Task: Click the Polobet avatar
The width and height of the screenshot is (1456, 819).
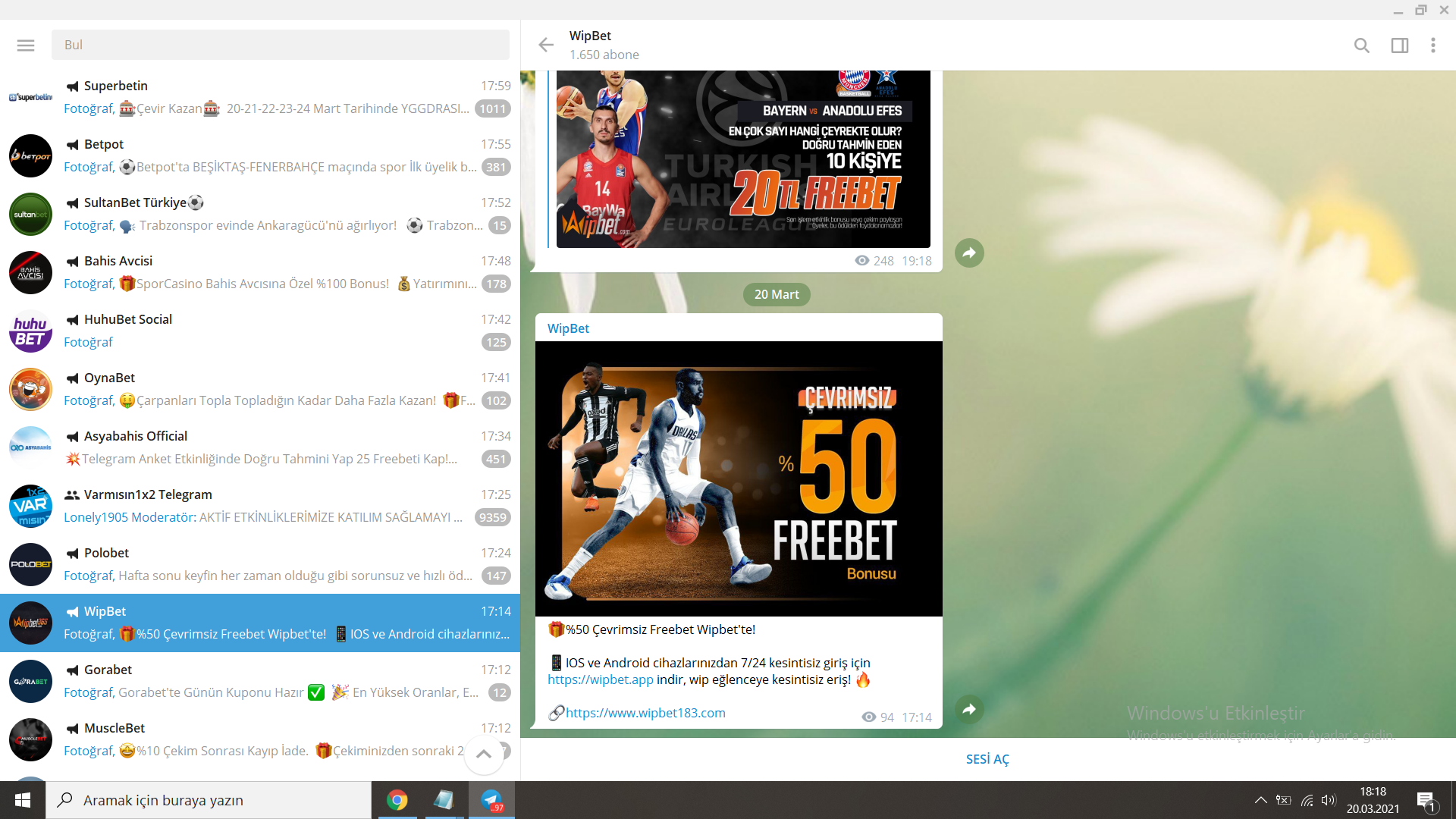Action: 30,564
